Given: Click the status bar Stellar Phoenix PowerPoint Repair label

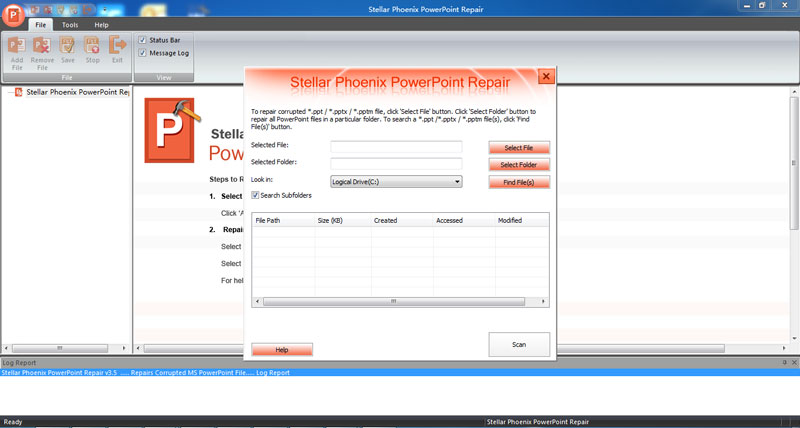Looking at the screenshot, I should [538, 422].
